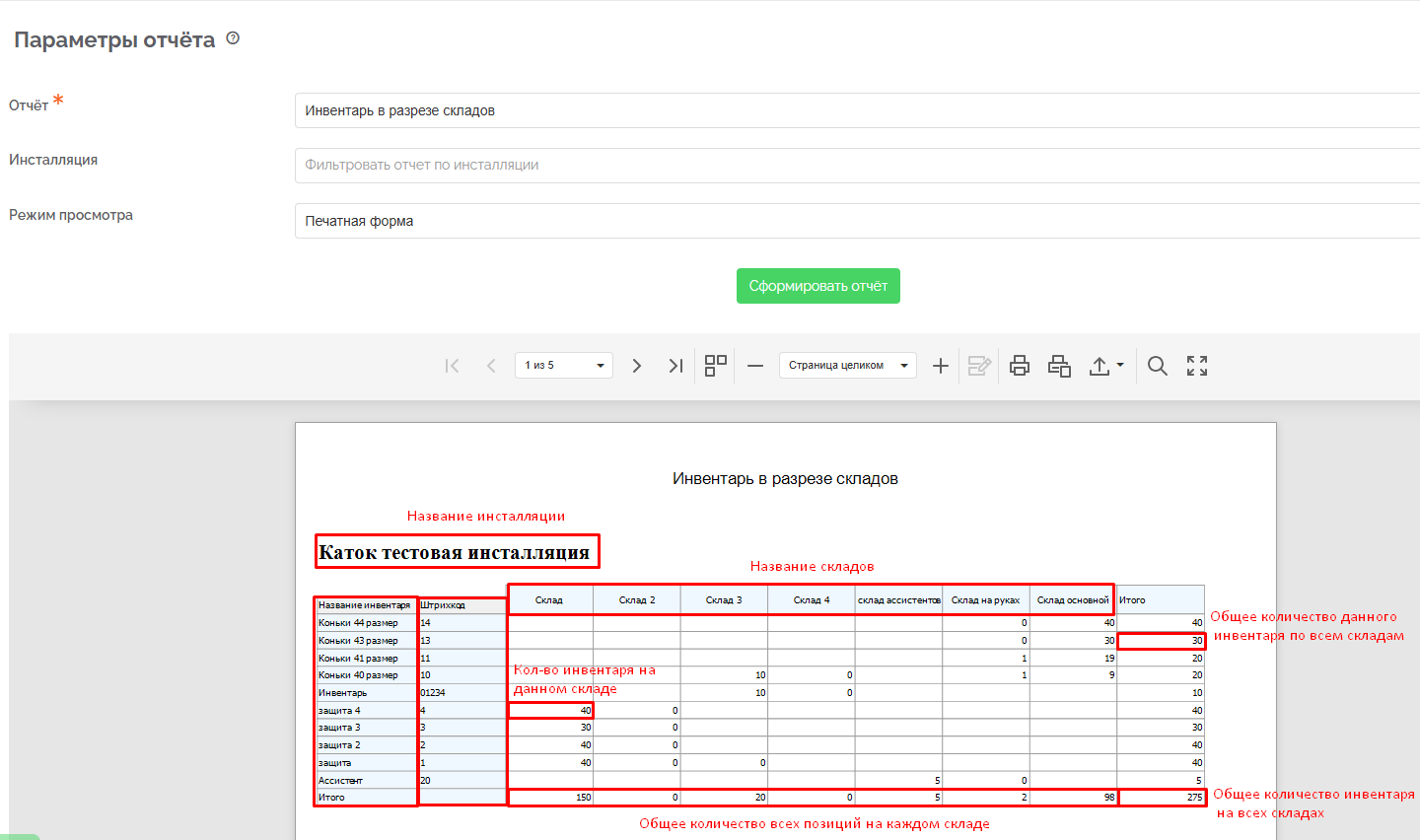Open page selector showing 1 из 5
This screenshot has width=1420, height=840.
pos(563,366)
